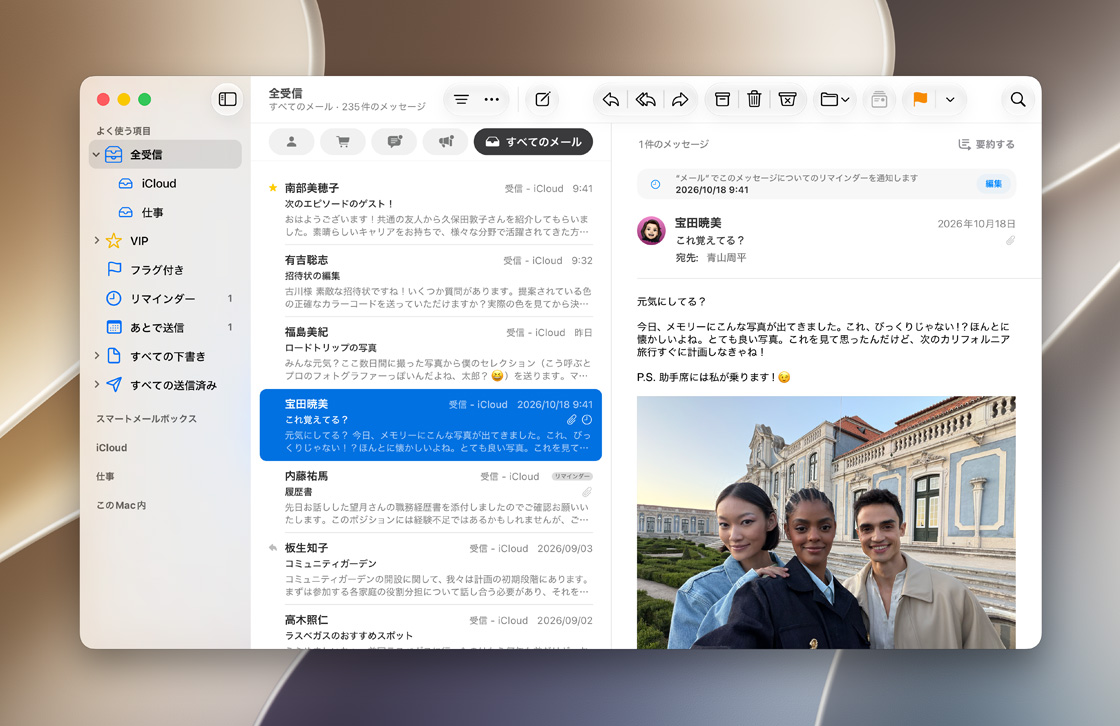
Task: Reply to the selected message
Action: click(x=611, y=99)
